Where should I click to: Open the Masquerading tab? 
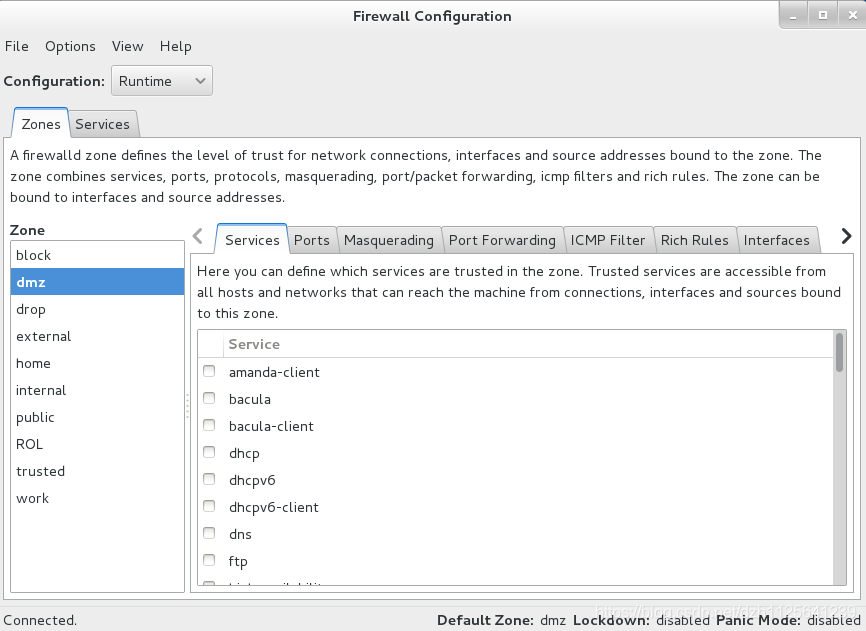[389, 240]
